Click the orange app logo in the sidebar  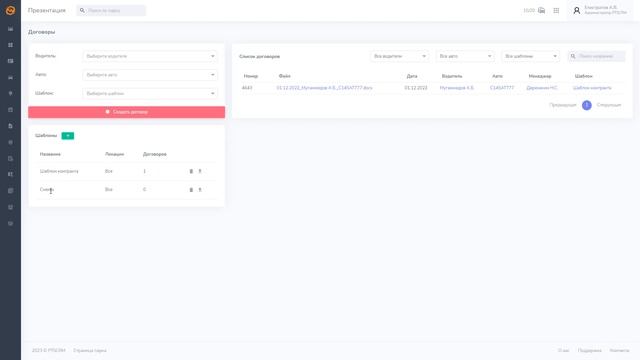[10, 10]
